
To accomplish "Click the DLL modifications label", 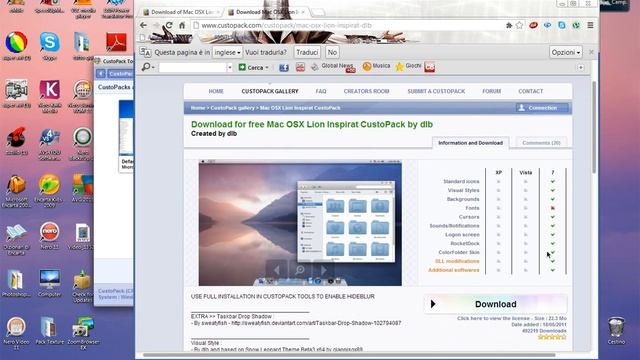I will pos(457,261).
